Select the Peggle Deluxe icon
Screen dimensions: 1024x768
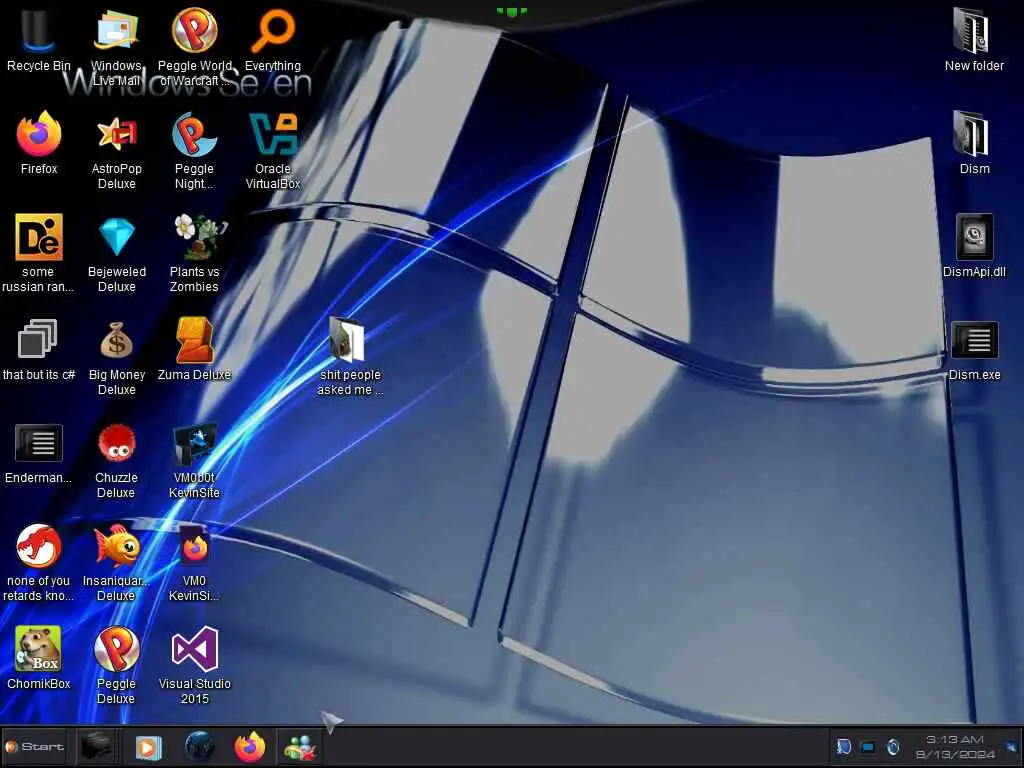point(116,648)
